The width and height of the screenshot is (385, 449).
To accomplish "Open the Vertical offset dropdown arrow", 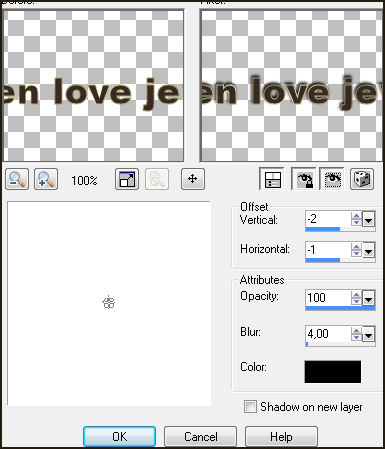I will point(369,220).
